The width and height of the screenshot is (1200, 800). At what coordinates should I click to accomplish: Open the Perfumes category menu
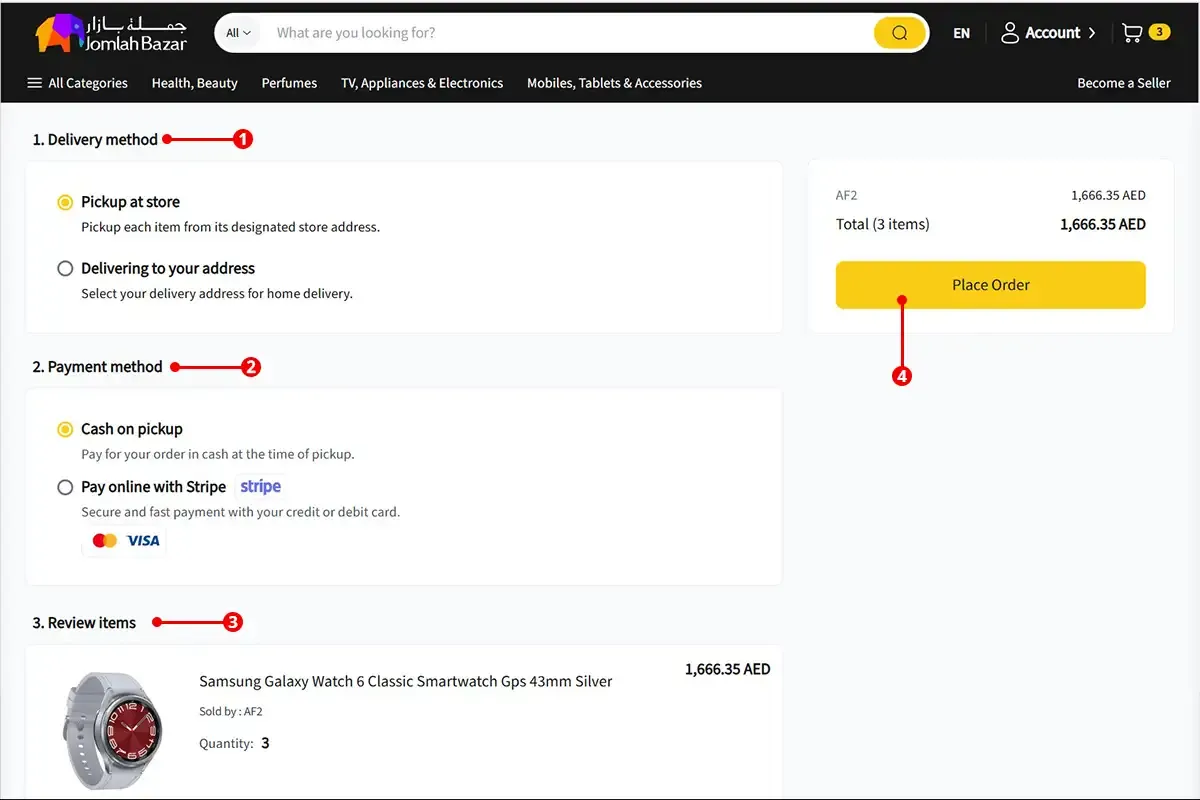tap(289, 83)
